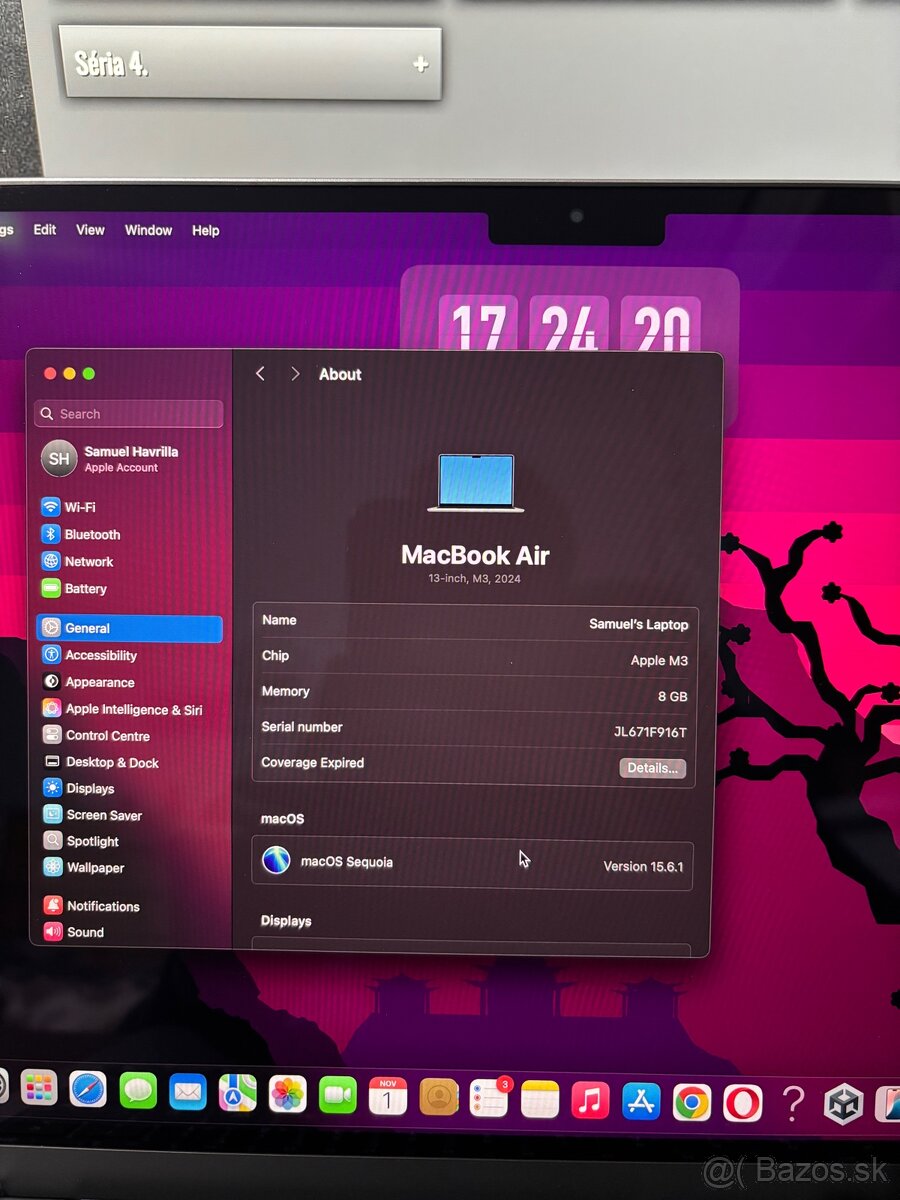Navigate back using the left chevron arrow
This screenshot has width=900, height=1200.
(260, 374)
